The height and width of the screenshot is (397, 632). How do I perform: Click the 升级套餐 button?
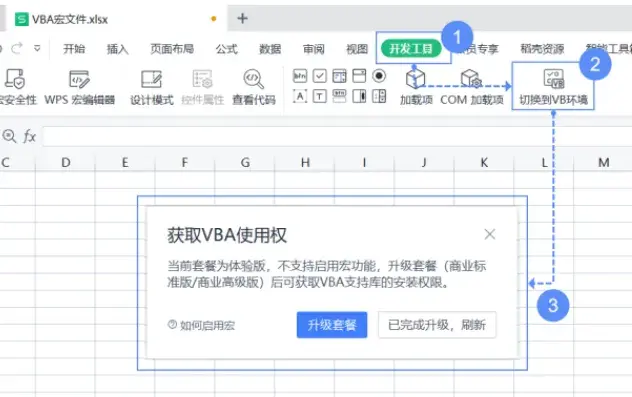[x=332, y=325]
